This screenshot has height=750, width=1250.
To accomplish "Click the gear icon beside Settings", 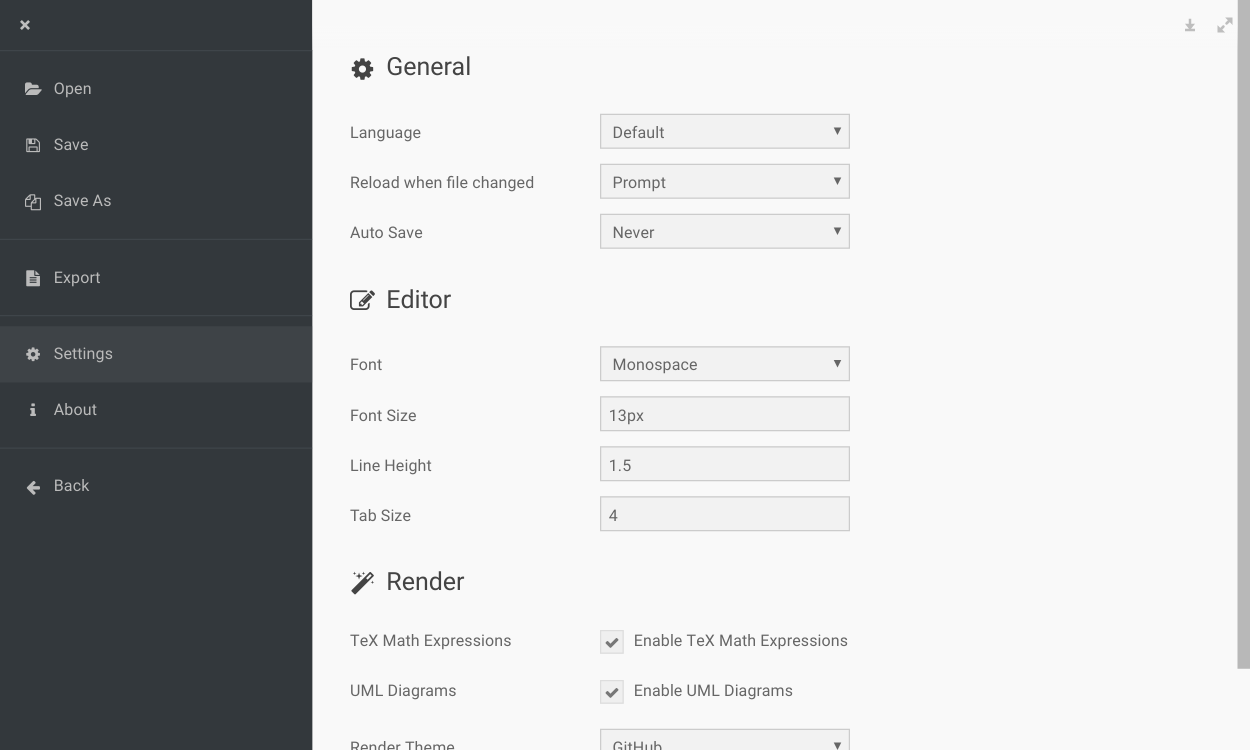I will 31,353.
